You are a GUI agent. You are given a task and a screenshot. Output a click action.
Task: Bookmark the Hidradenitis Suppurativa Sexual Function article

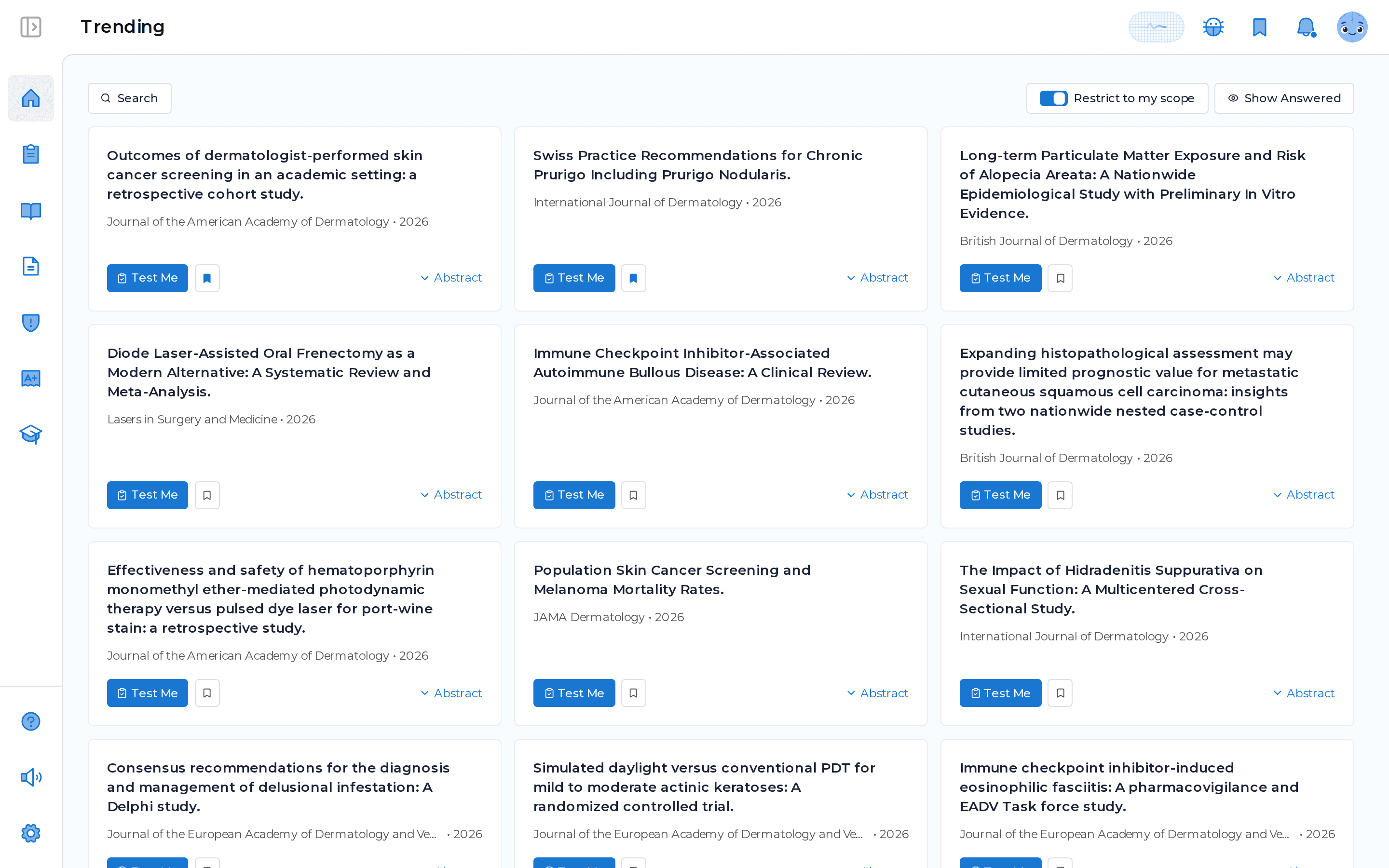[1060, 693]
